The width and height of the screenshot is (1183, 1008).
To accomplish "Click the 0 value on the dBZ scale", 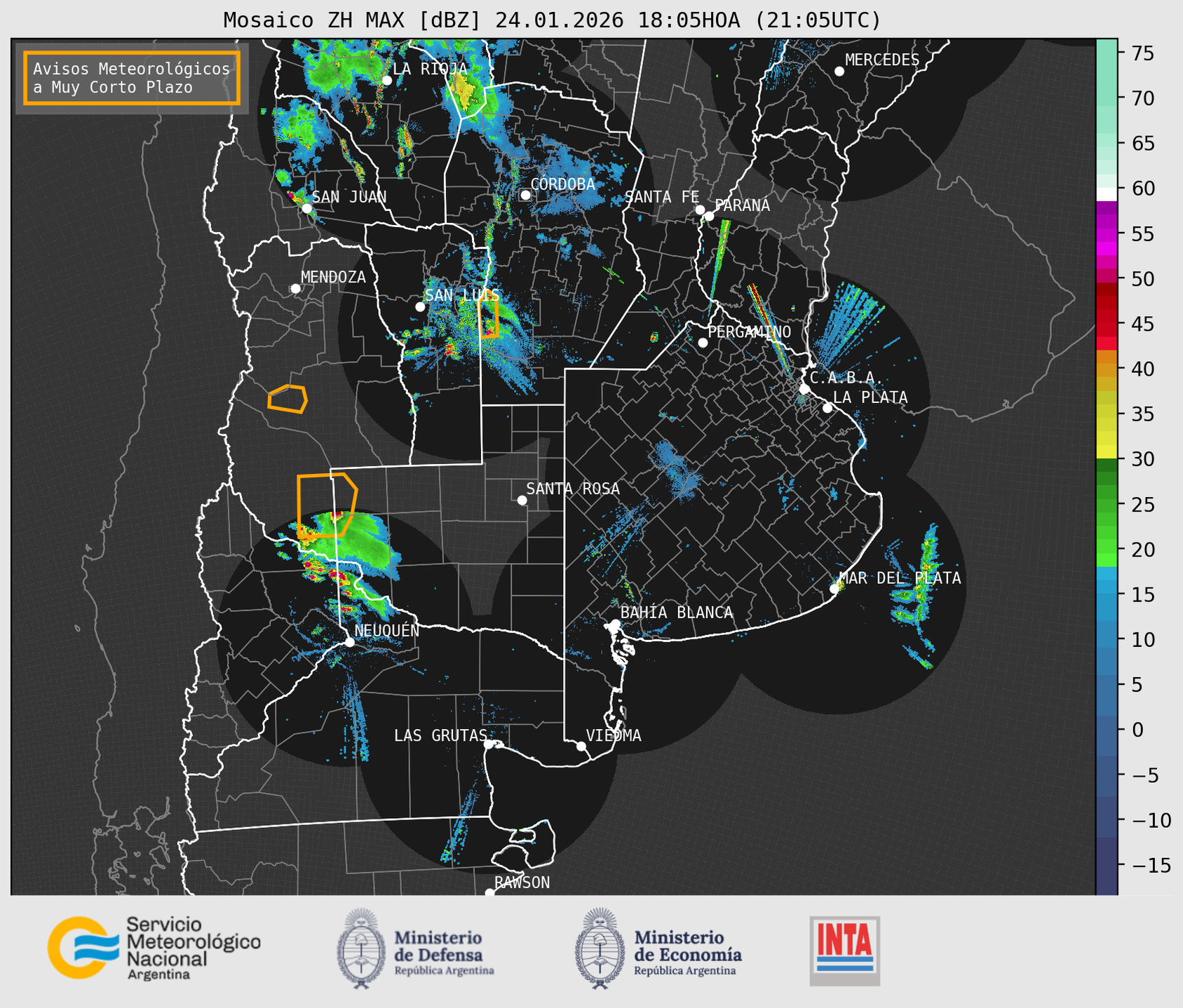I will (x=1137, y=730).
